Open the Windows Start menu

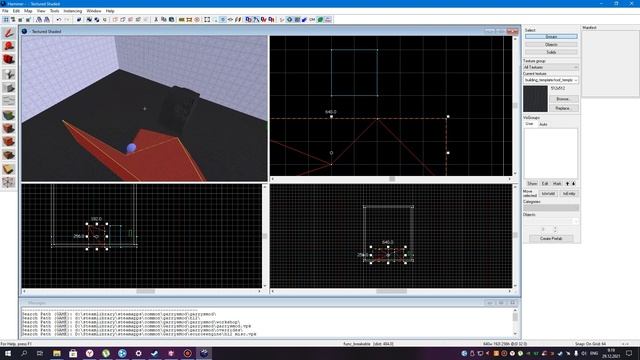tap(8, 353)
